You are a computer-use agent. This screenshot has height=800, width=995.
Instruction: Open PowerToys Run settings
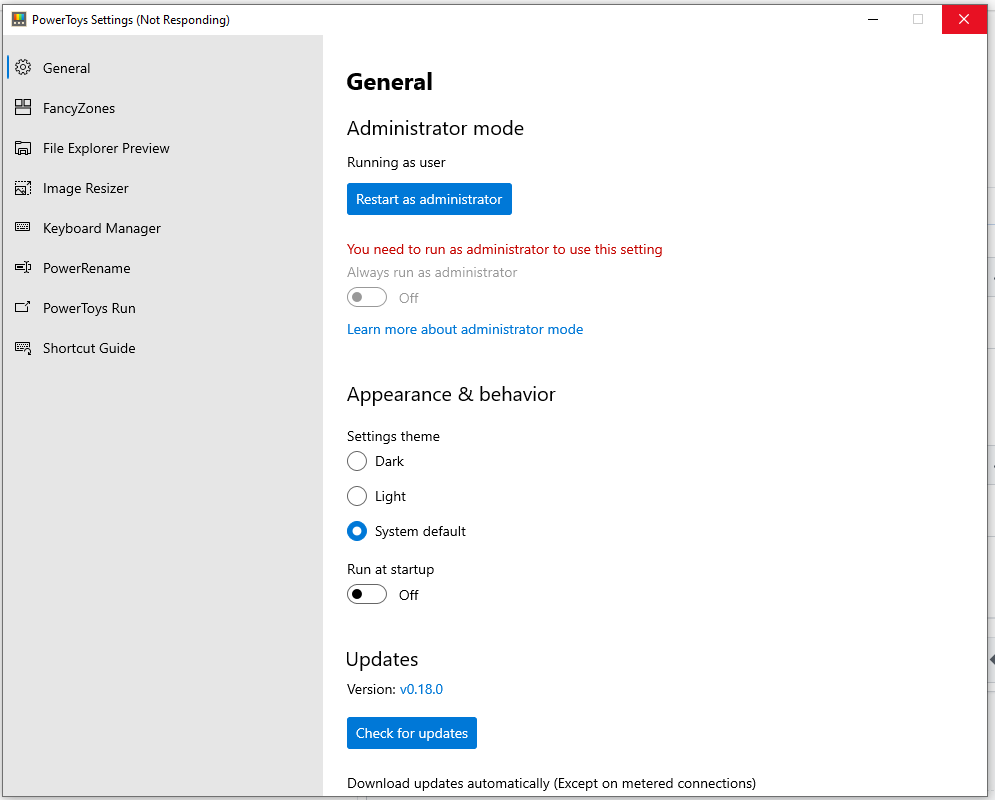click(x=162, y=308)
